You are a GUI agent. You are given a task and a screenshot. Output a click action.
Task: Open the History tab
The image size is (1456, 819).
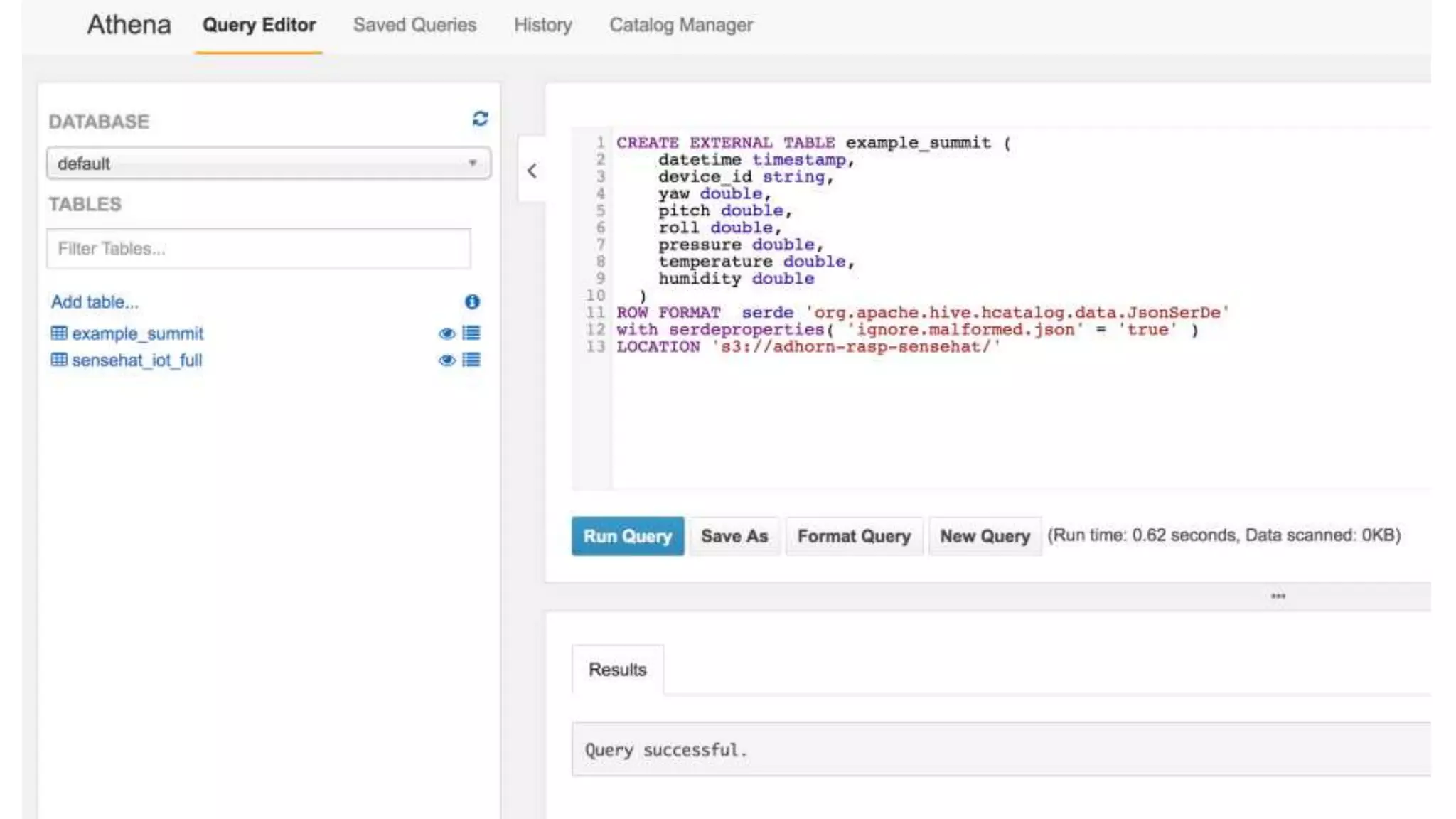tap(542, 25)
